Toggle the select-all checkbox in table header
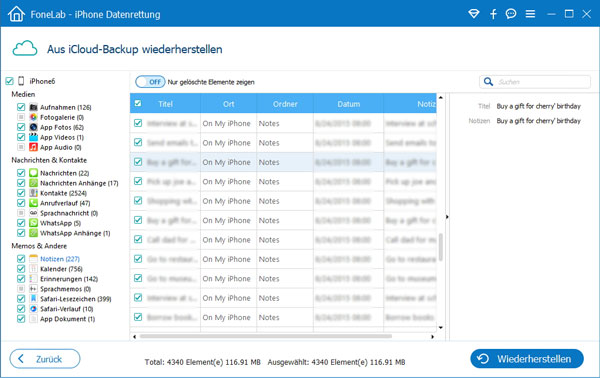Image resolution: width=600 pixels, height=378 pixels. (x=138, y=103)
